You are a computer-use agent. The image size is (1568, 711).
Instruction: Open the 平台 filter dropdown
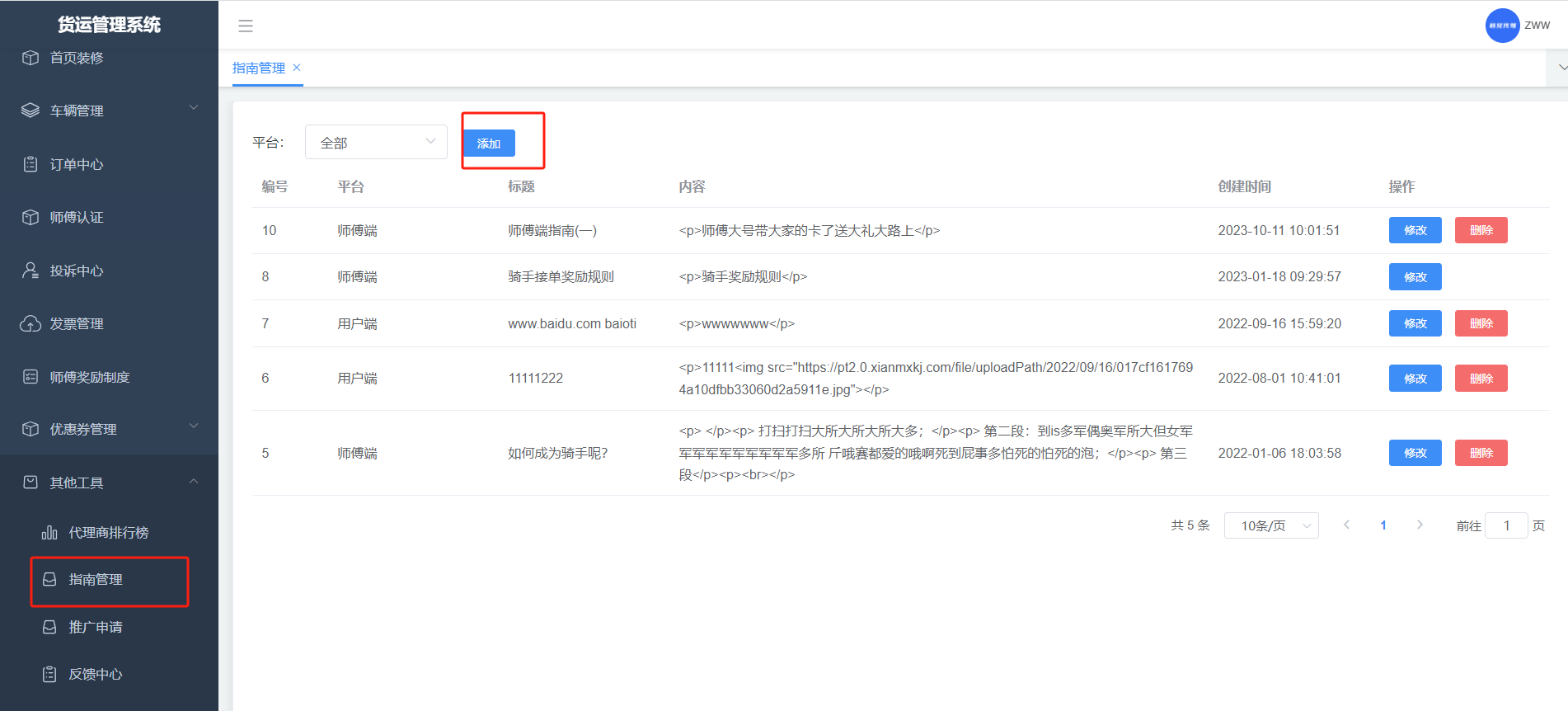(376, 142)
